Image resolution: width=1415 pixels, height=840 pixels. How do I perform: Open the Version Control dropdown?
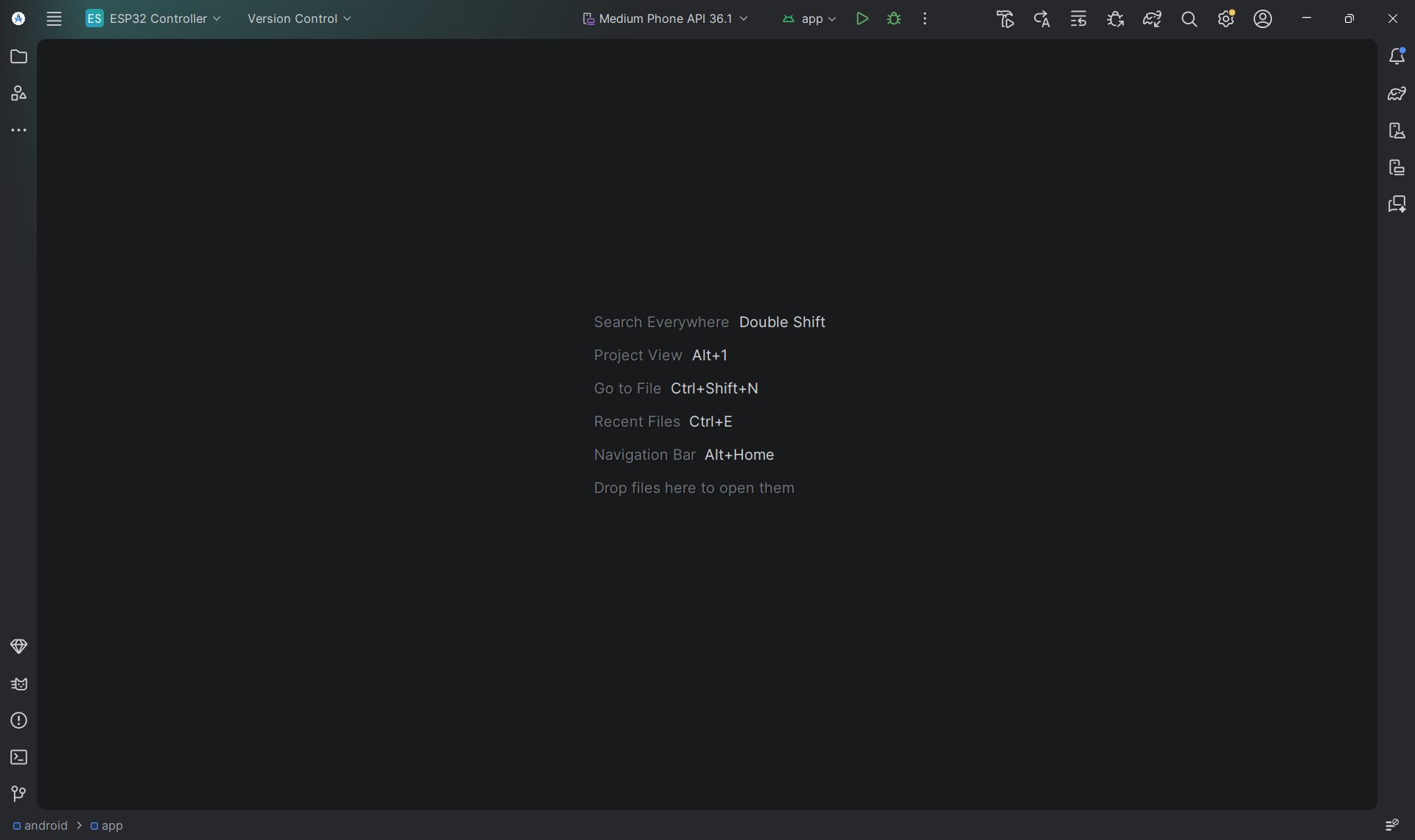(299, 18)
